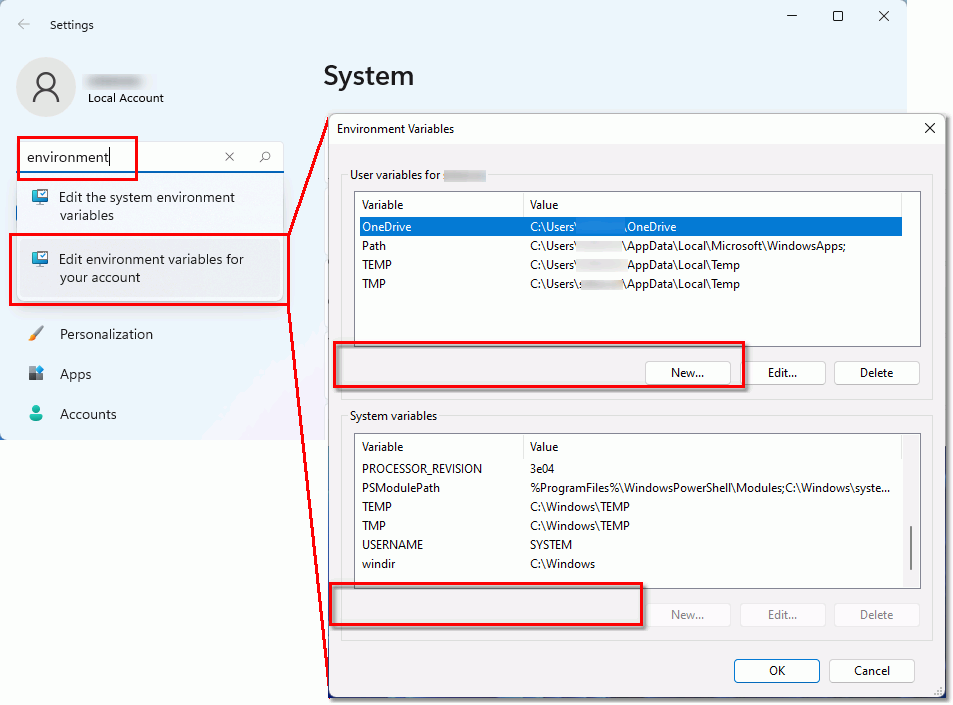
Task: Click the Apps icon in sidebar
Action: [36, 373]
